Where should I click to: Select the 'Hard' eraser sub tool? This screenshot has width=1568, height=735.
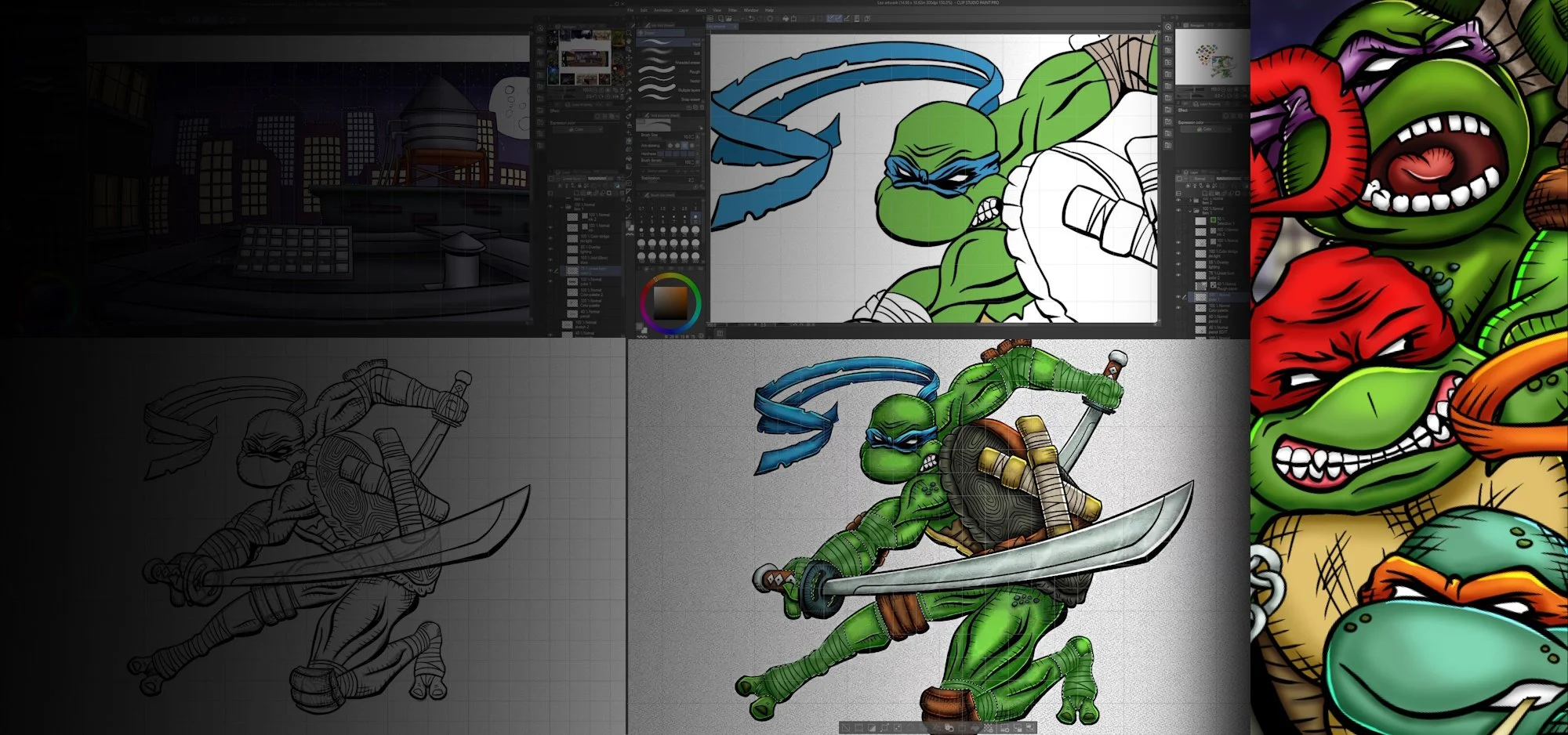669,42
